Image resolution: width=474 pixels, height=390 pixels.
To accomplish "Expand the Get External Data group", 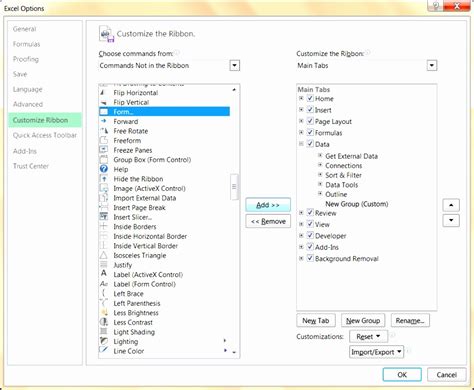I will tap(320, 155).
